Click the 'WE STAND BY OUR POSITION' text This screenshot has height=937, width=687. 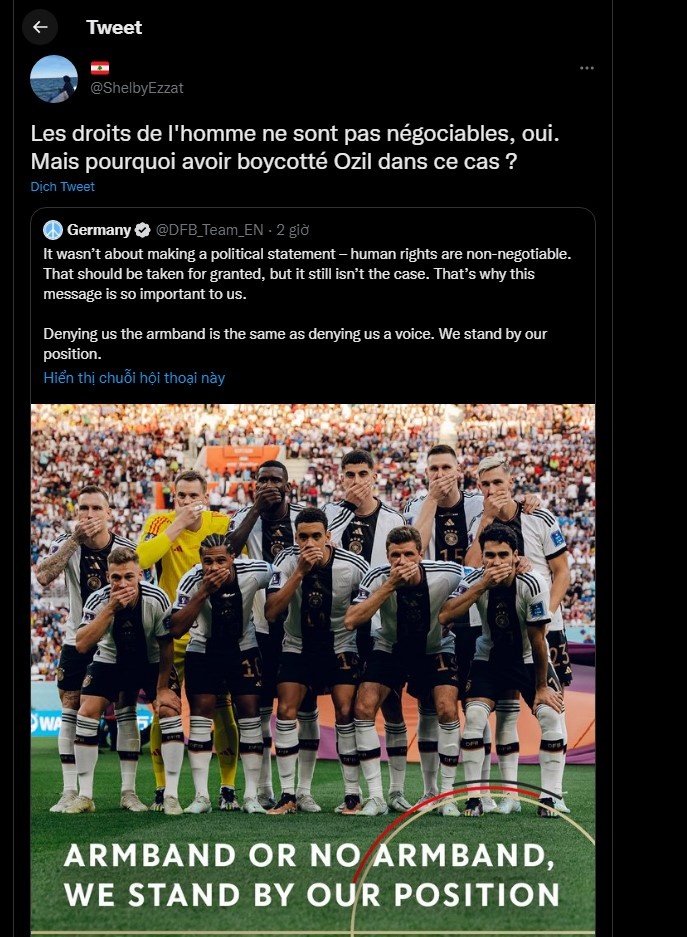[312, 895]
